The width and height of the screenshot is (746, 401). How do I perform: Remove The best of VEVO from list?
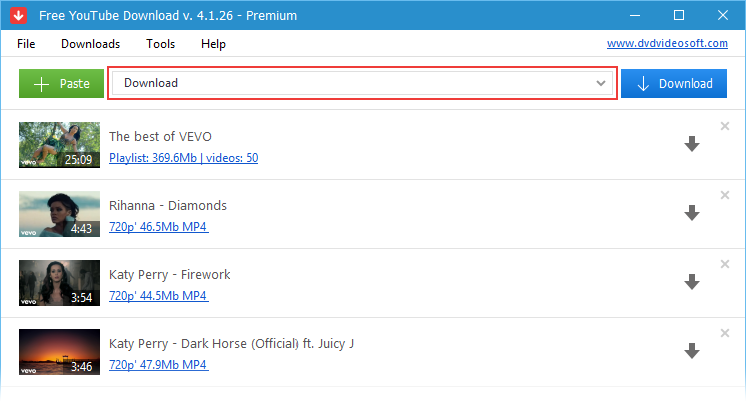coord(725,126)
